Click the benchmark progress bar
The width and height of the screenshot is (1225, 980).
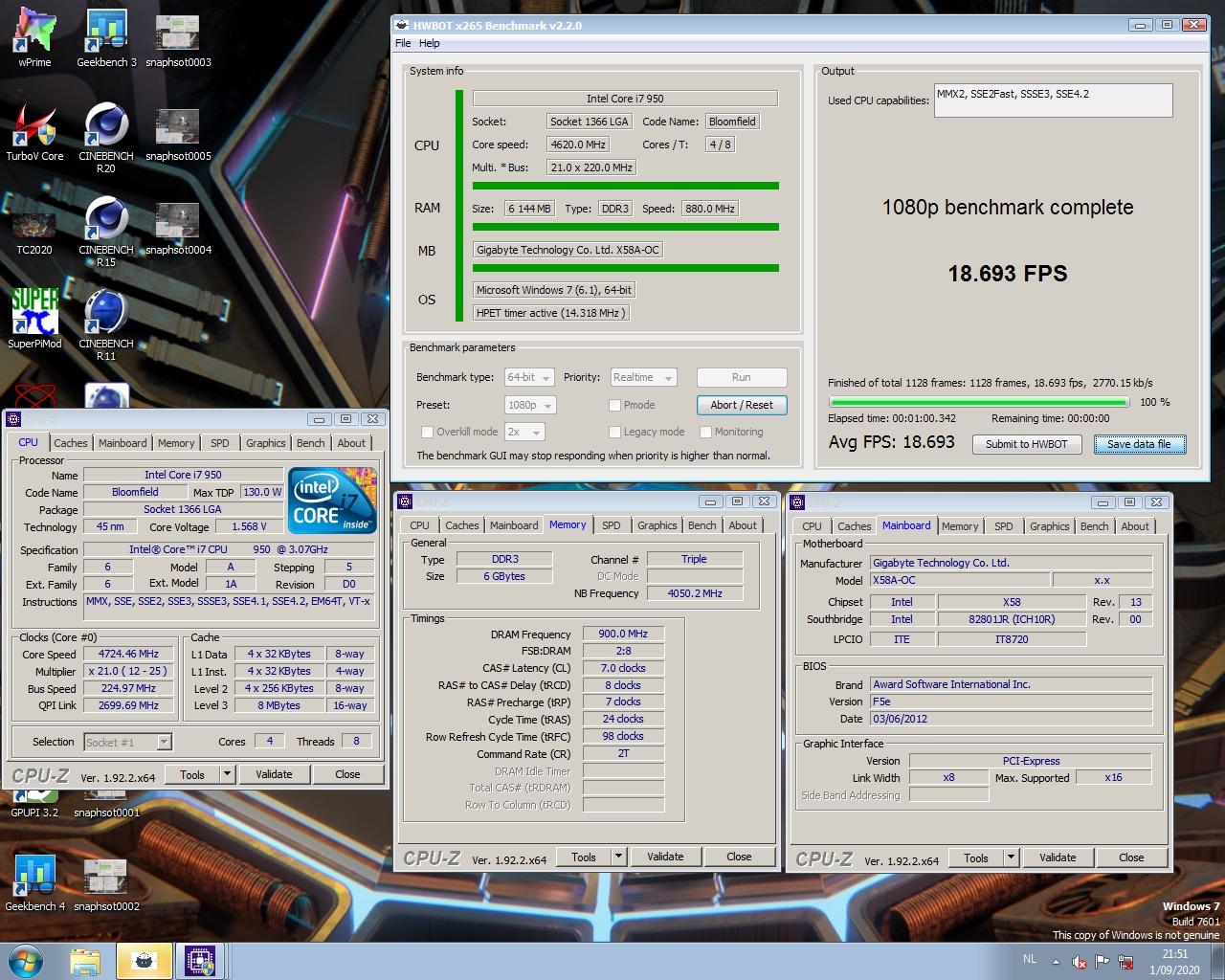pyautogui.click(x=979, y=402)
